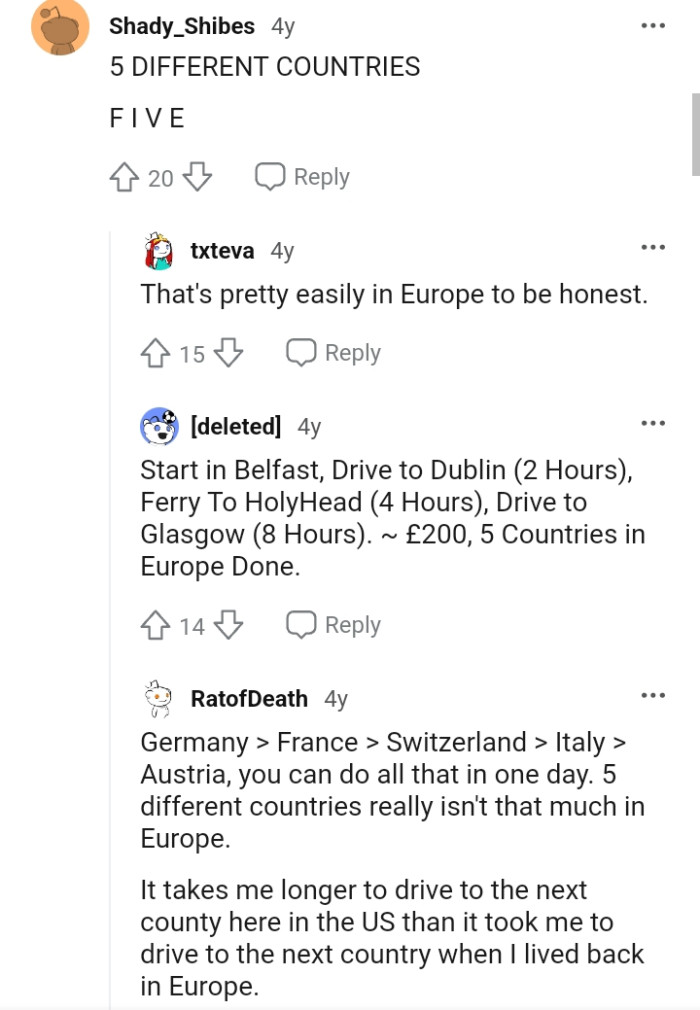
Task: Upvote the Belfast to Glasgow route comment
Action: click(154, 624)
